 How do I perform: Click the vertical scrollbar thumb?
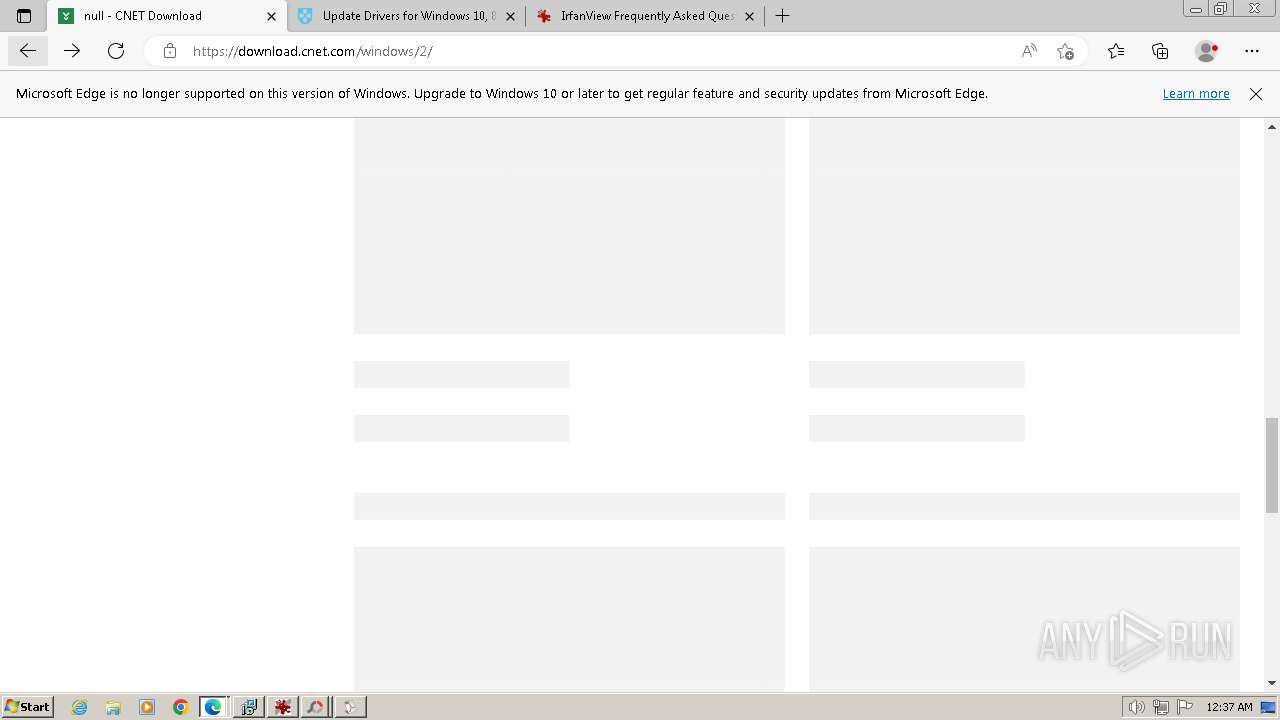pos(1272,465)
